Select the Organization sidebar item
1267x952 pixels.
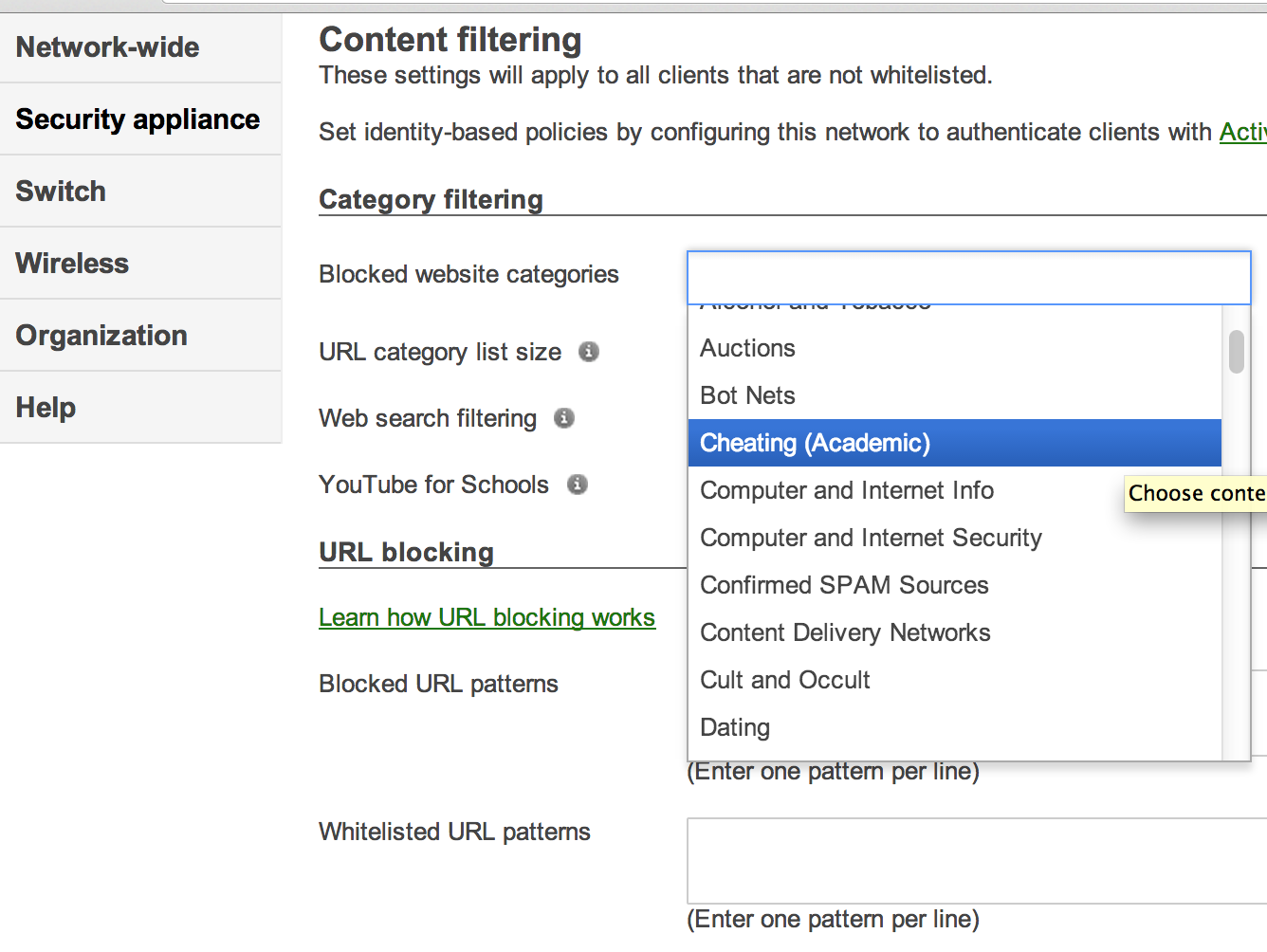(x=101, y=336)
